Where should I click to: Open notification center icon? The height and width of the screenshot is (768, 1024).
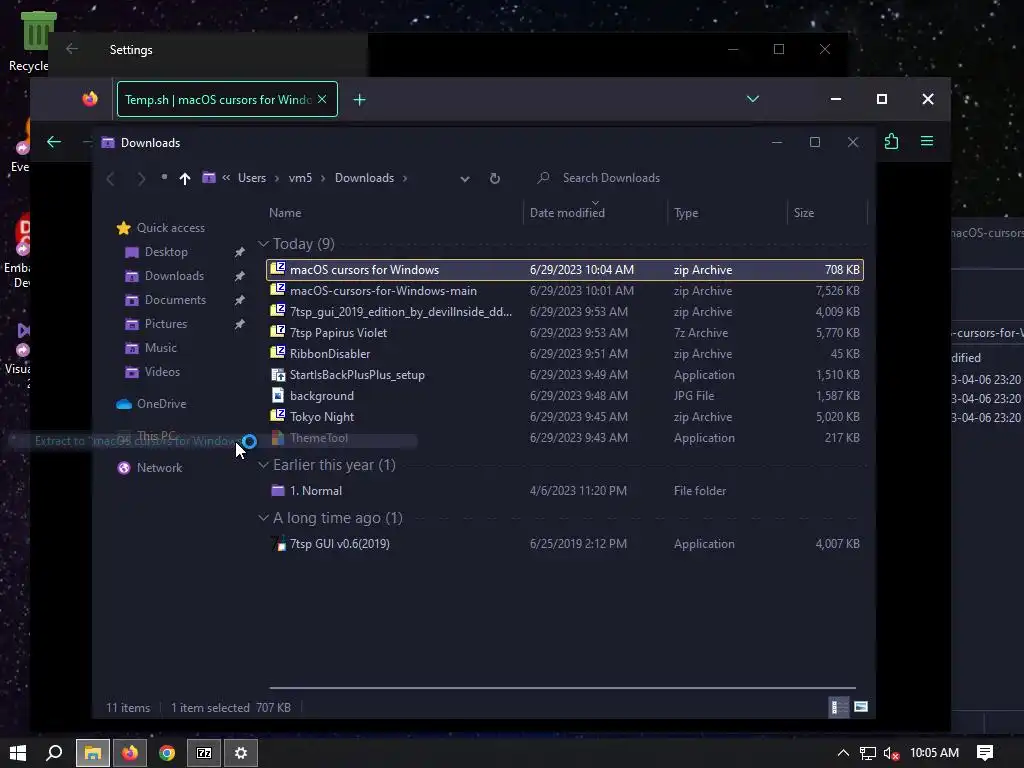pyautogui.click(x=985, y=753)
